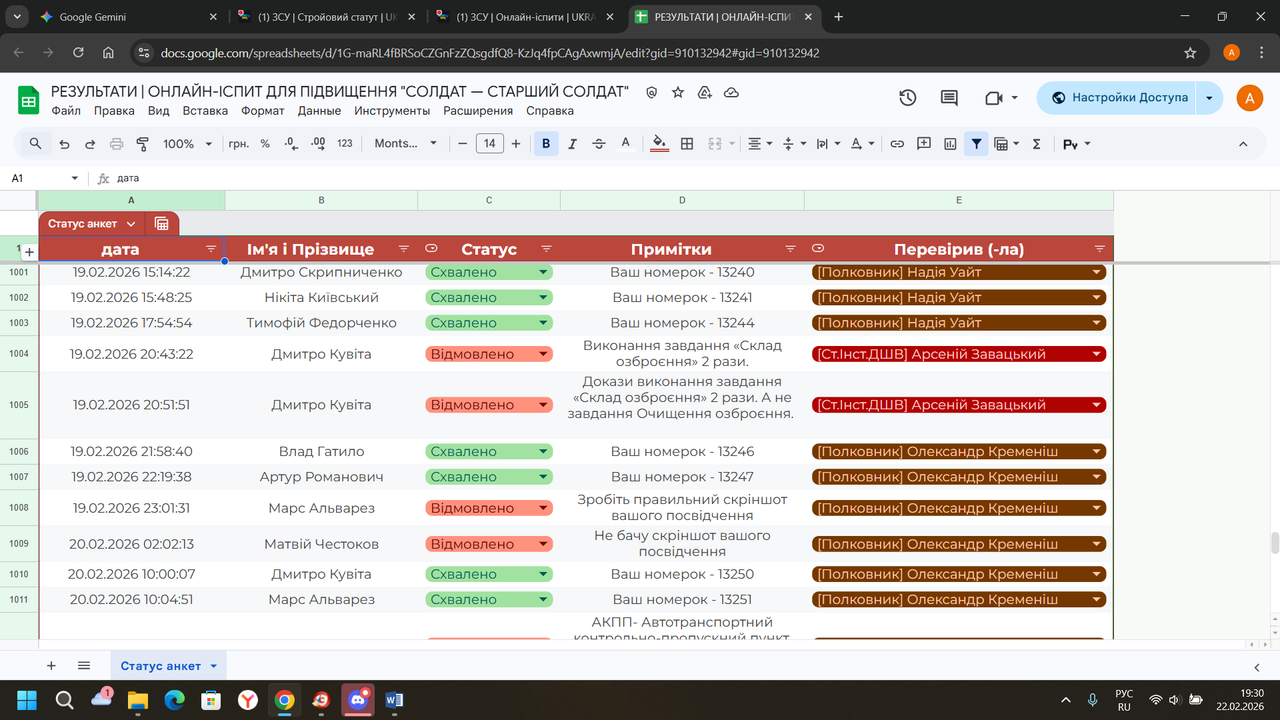Click the insert chart icon
This screenshot has width=1280, height=720.
pyautogui.click(x=950, y=144)
